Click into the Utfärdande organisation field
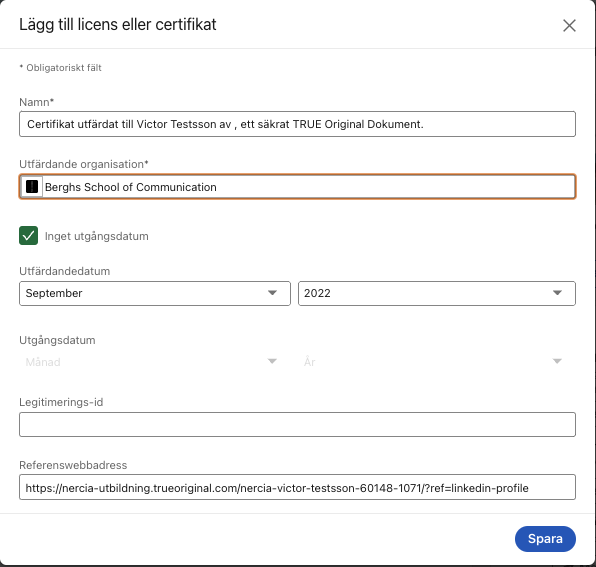Image resolution: width=596 pixels, height=567 pixels. 297,187
